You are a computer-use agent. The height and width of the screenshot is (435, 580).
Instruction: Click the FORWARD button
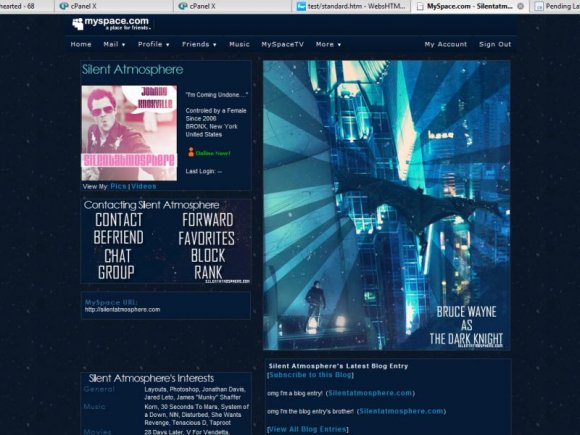click(208, 220)
